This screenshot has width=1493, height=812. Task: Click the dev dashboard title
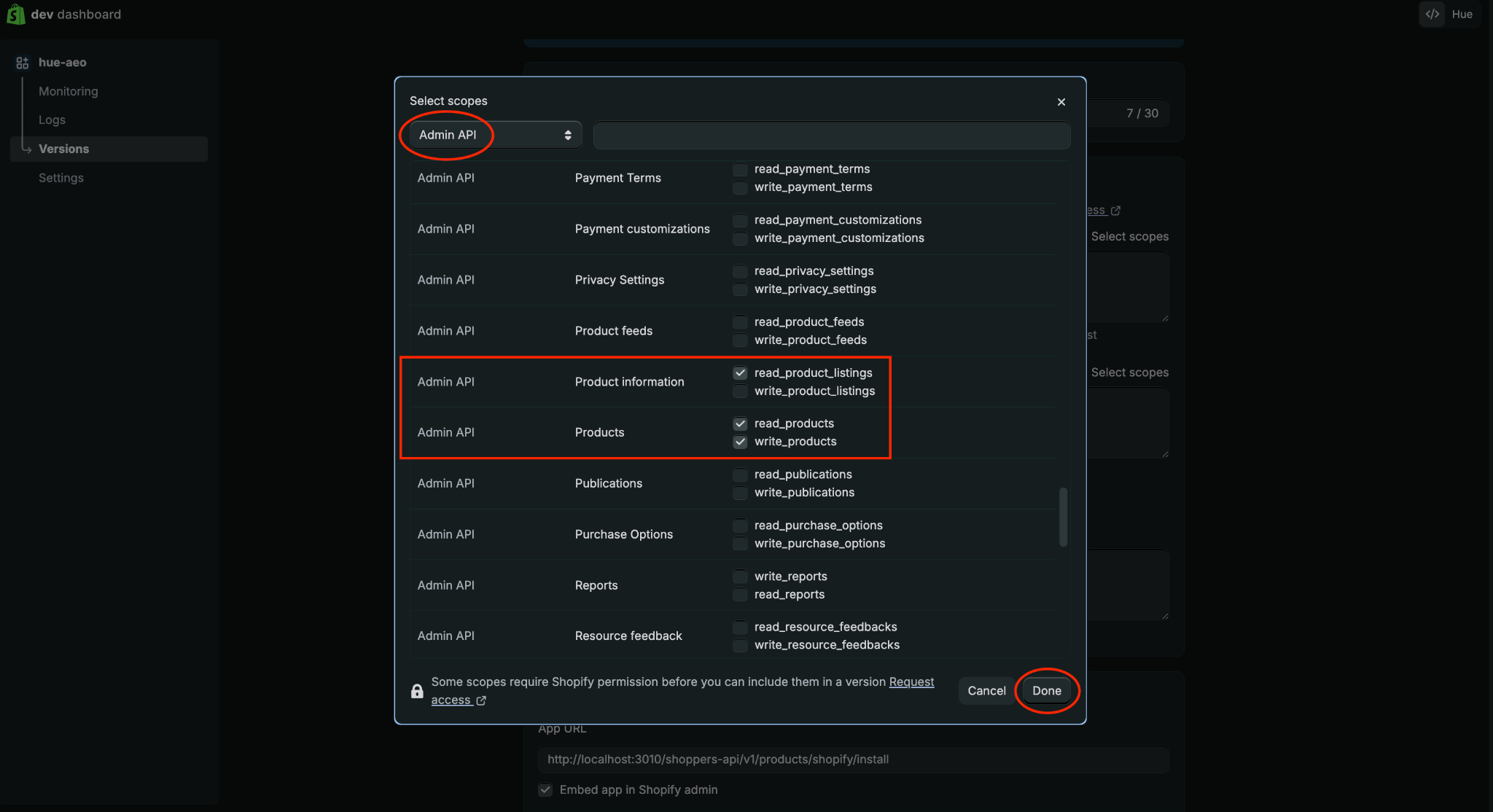[x=76, y=15]
